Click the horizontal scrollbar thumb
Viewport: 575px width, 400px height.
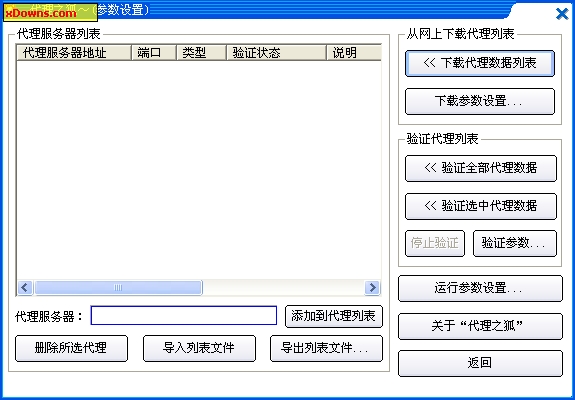118,287
